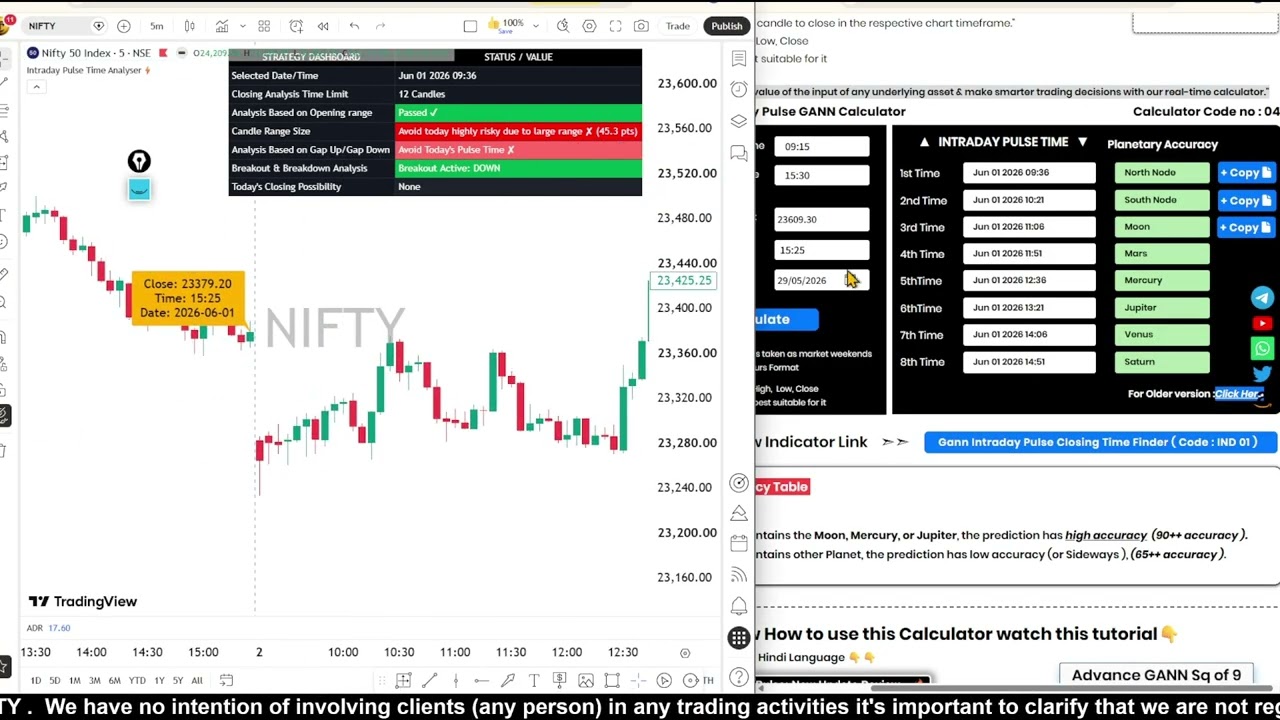Click the Publish button
1280x720 pixels.
coord(727,26)
